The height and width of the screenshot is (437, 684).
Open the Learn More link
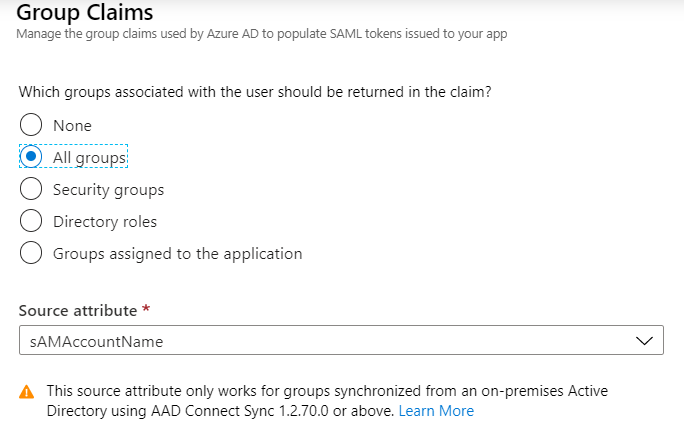coord(436,411)
